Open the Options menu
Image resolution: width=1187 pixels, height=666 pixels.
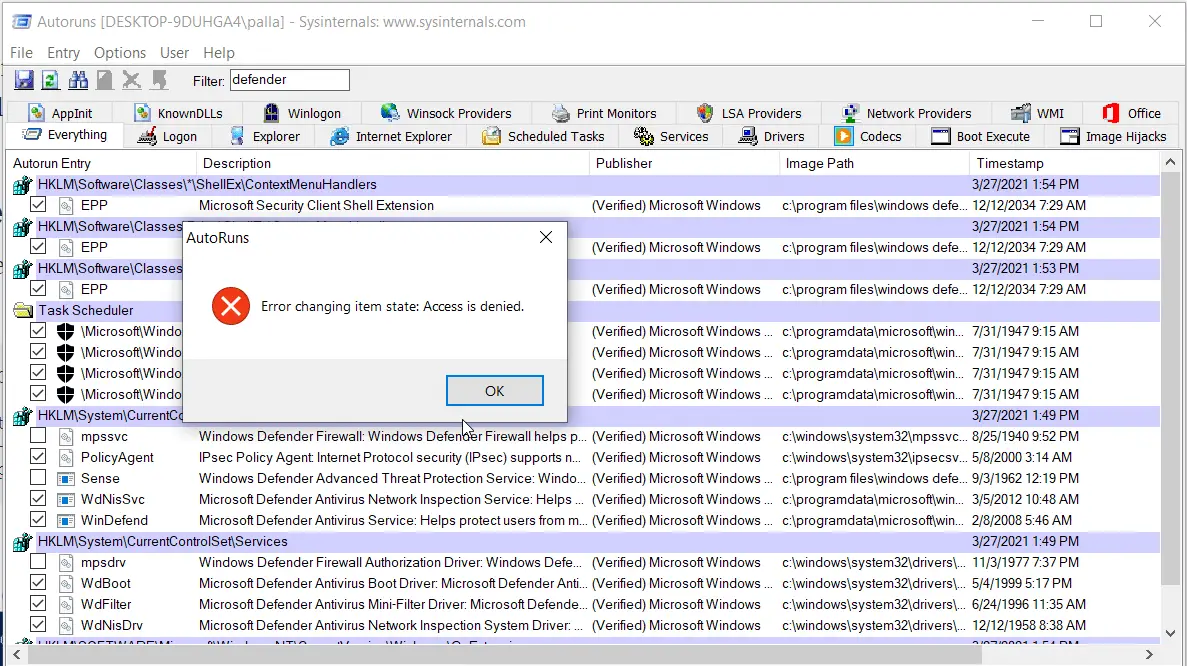[x=120, y=53]
